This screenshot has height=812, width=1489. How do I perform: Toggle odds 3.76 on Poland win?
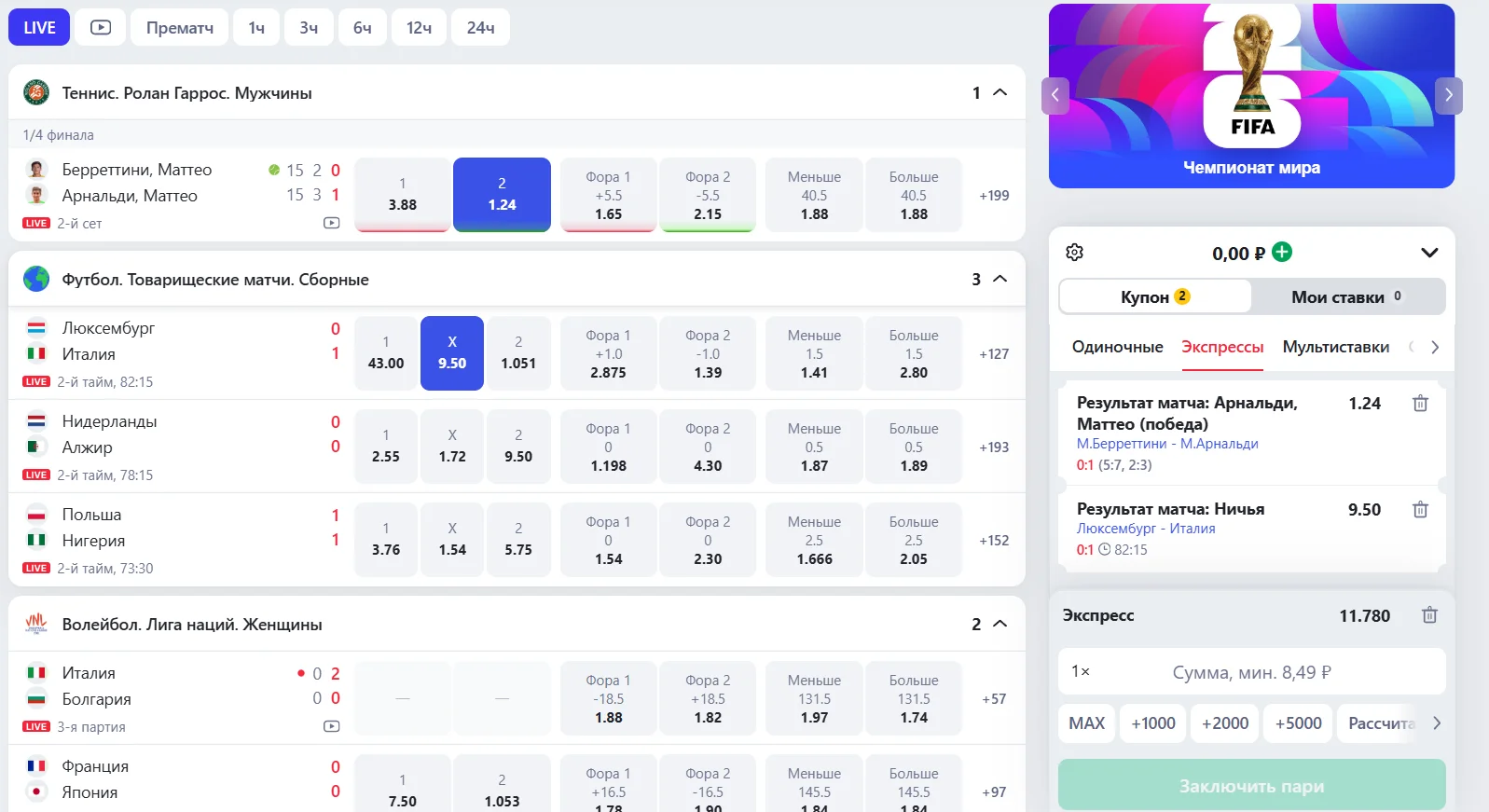386,540
